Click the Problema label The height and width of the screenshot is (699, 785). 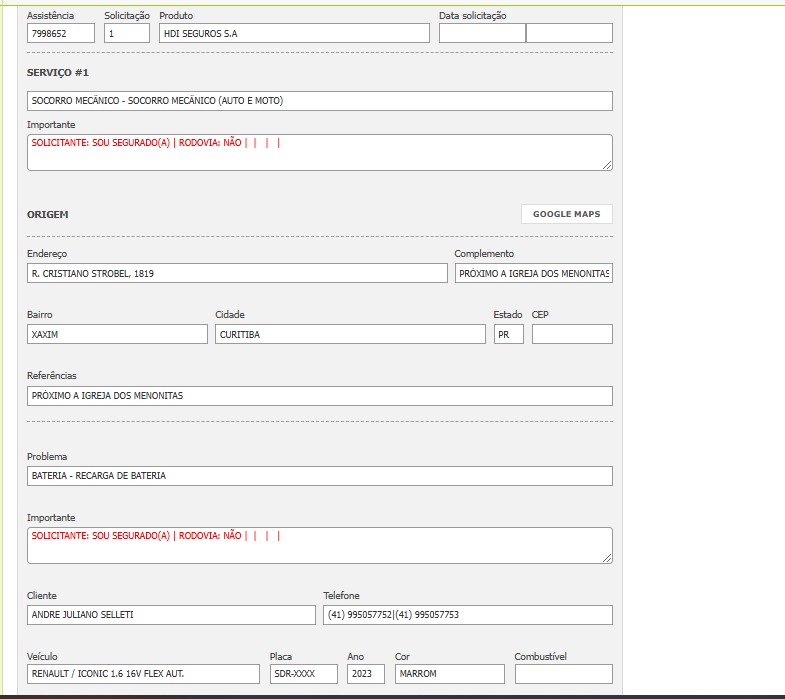[47, 457]
